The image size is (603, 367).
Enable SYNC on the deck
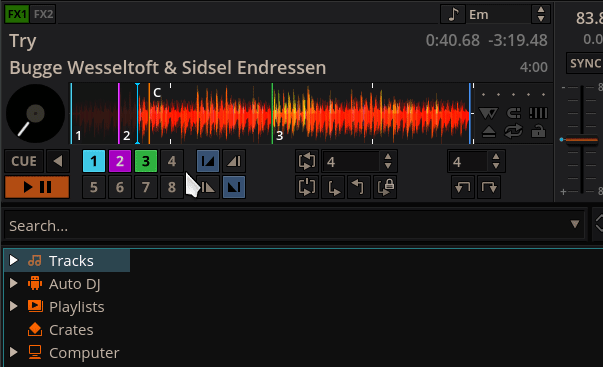585,63
